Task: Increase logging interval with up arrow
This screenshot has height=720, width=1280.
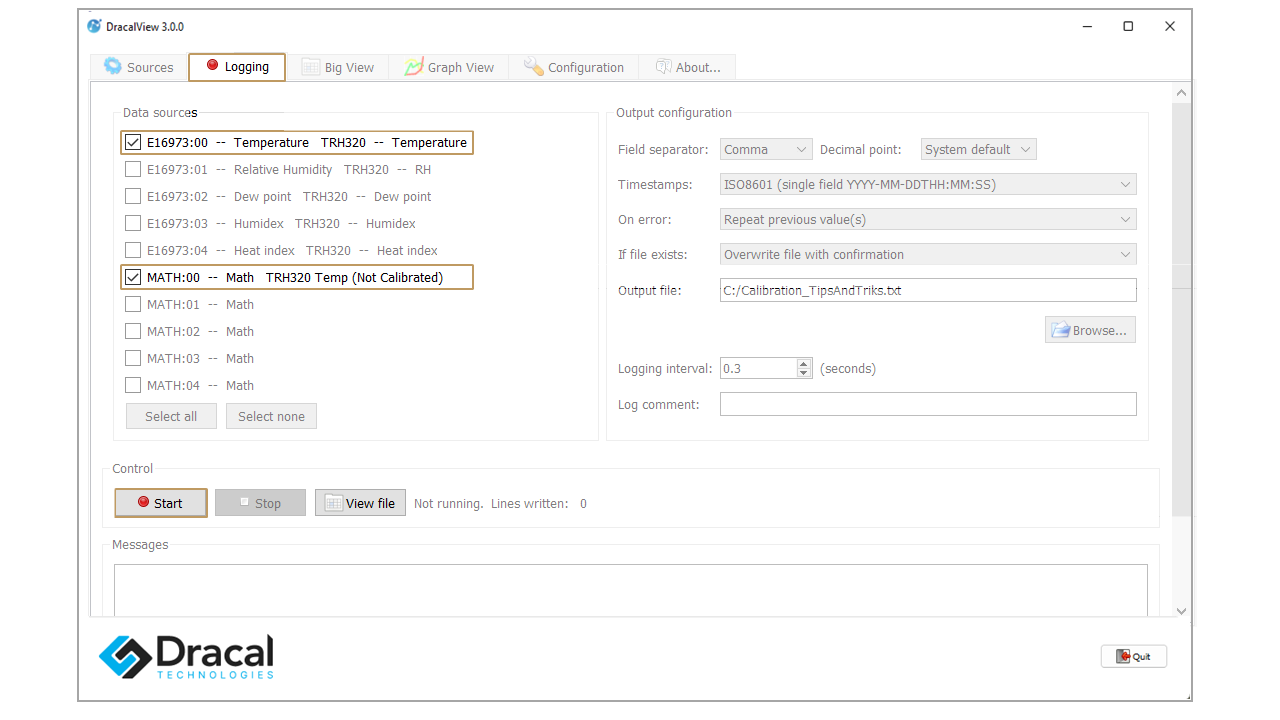Action: click(804, 363)
